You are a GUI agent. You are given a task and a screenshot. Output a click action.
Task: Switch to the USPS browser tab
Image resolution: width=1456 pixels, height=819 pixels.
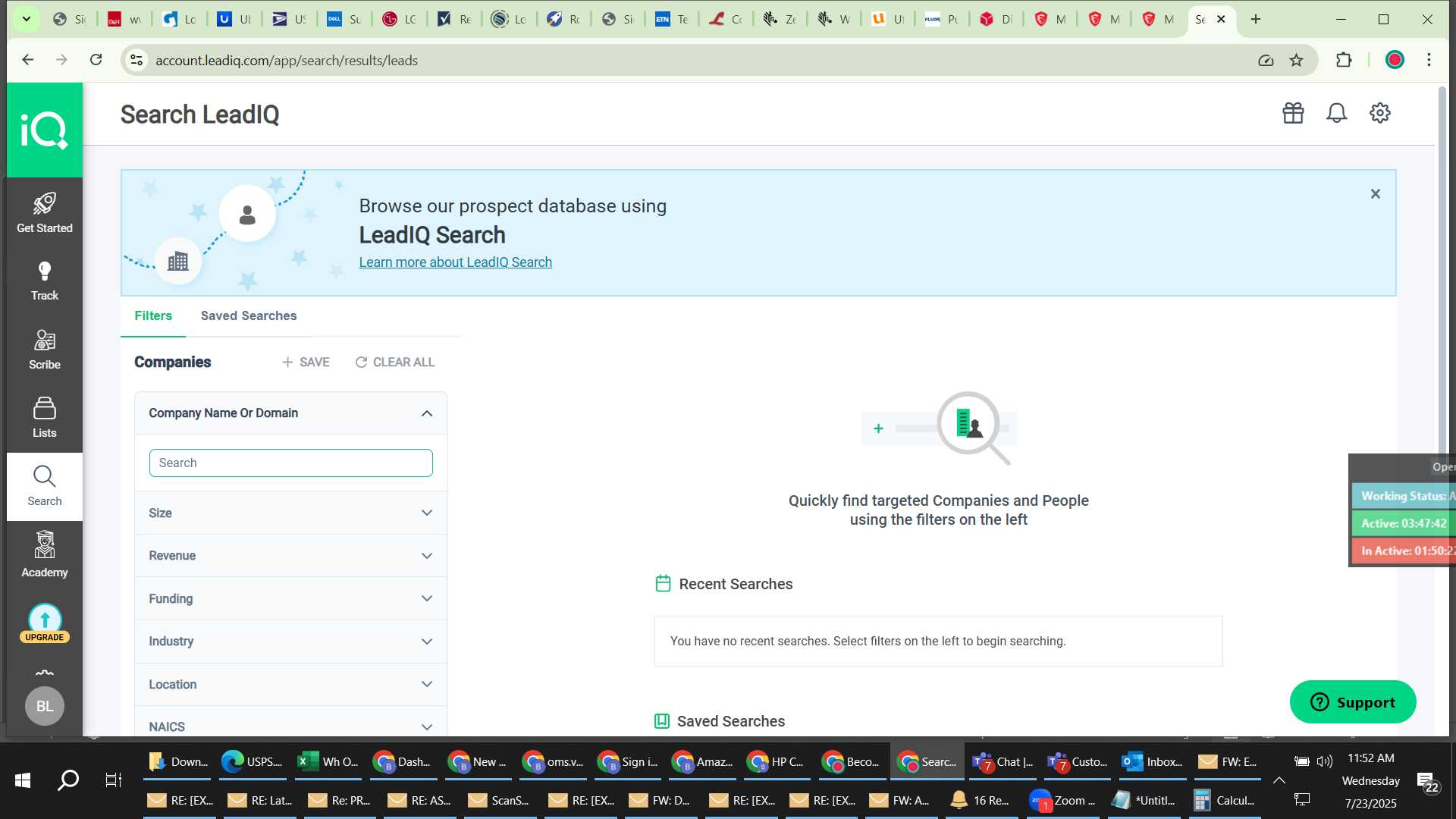click(290, 20)
